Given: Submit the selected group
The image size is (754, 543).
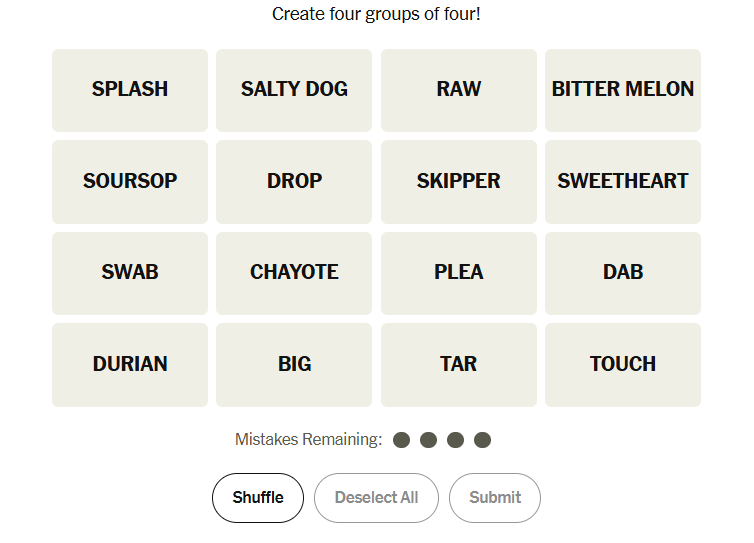Looking at the screenshot, I should tap(495, 498).
